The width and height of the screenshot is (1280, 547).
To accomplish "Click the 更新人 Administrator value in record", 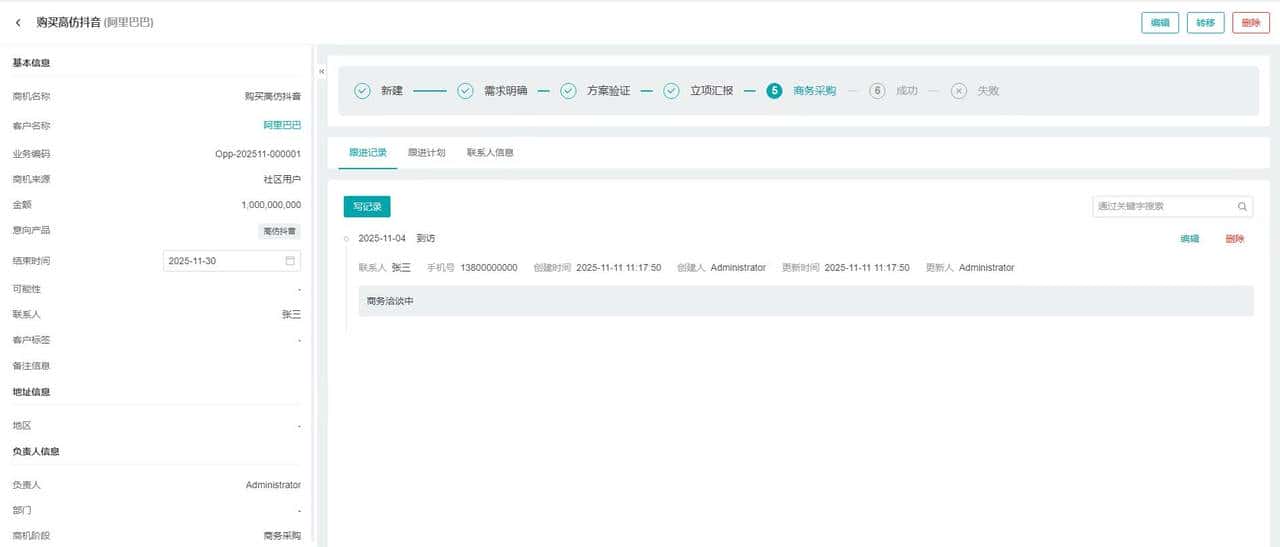I will (987, 268).
